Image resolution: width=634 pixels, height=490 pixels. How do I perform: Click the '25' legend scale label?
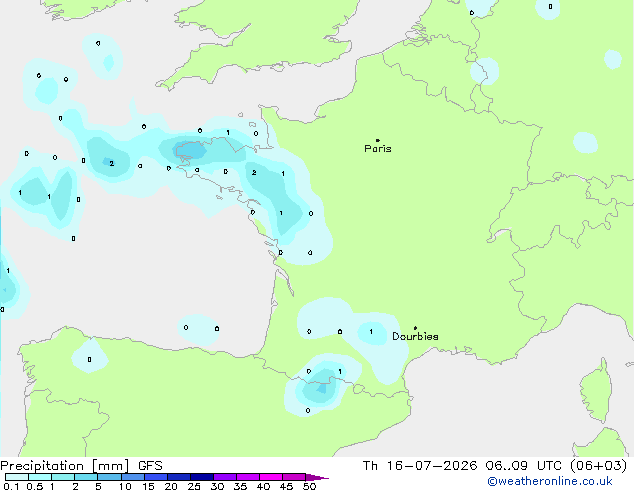194,486
